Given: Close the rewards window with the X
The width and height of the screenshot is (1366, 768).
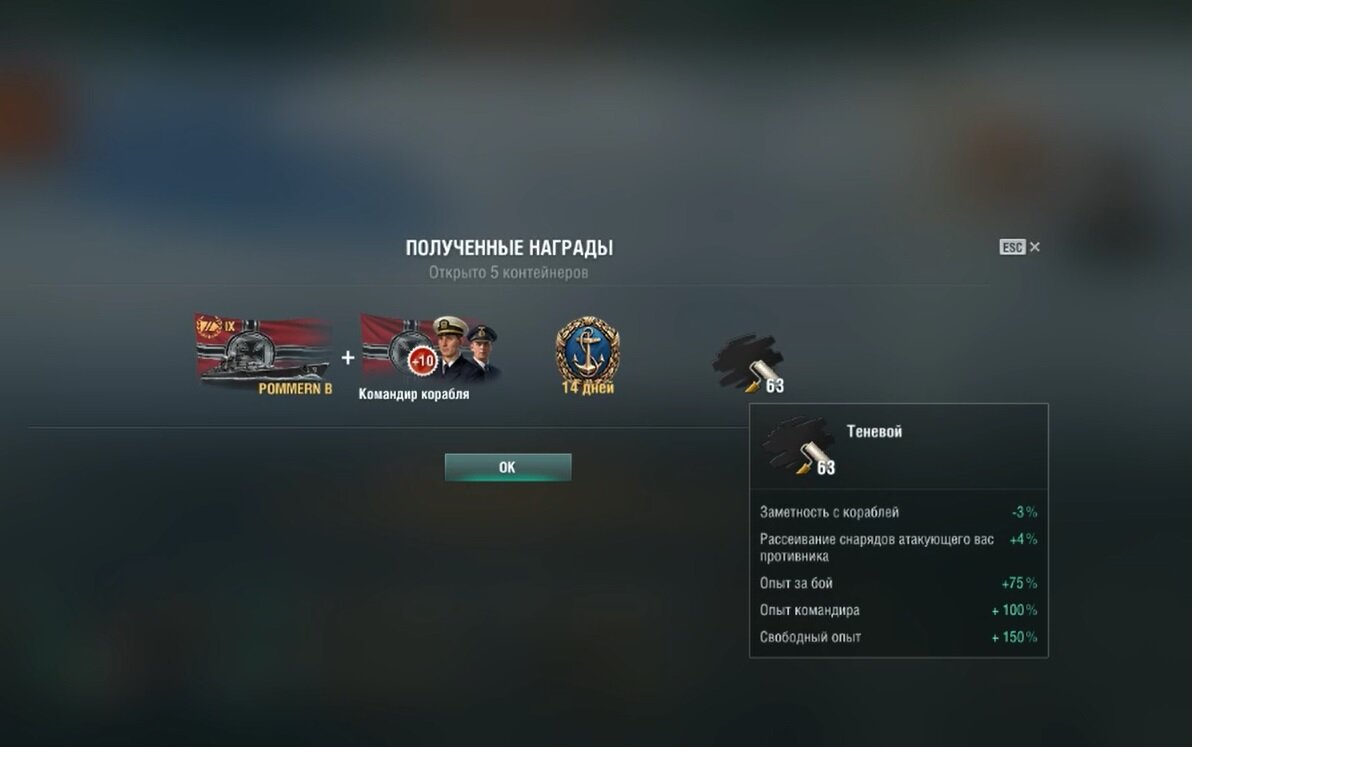Looking at the screenshot, I should (x=1035, y=247).
